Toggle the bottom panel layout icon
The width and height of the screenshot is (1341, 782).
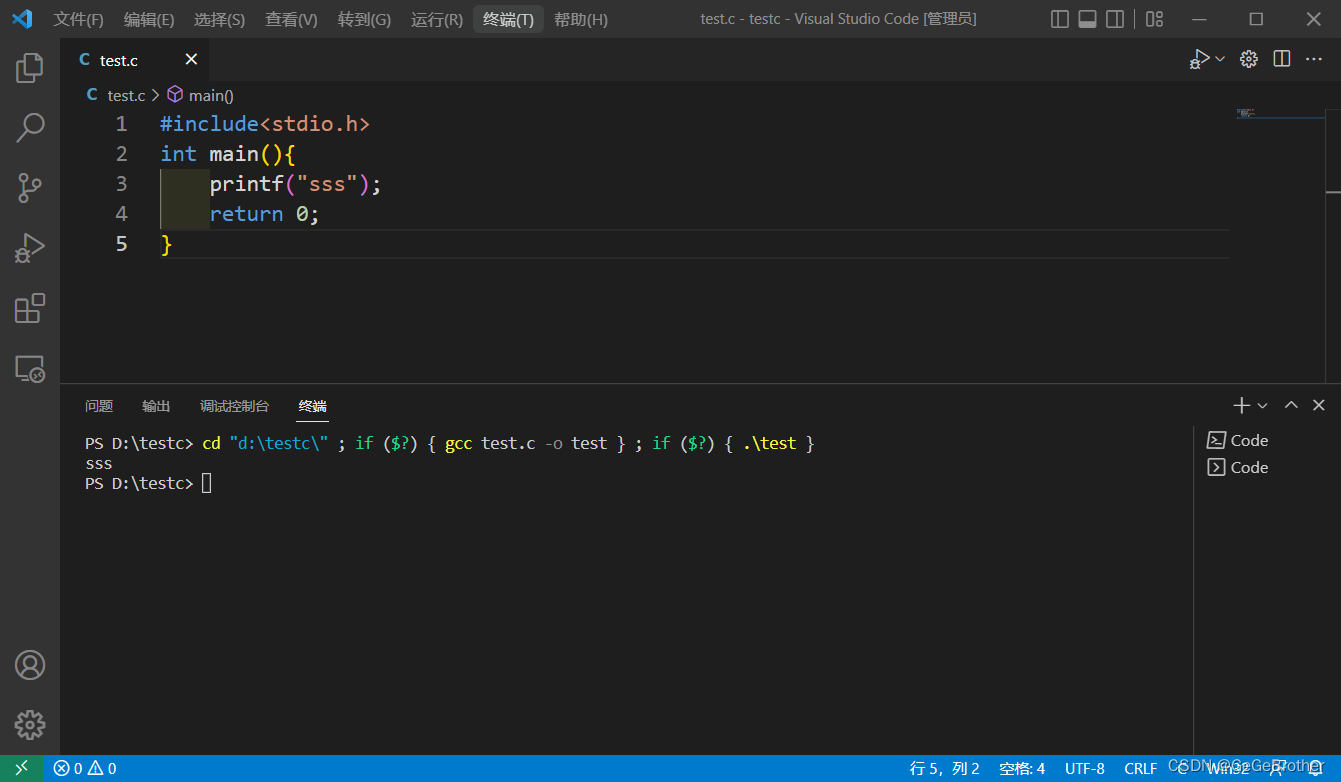pos(1088,19)
